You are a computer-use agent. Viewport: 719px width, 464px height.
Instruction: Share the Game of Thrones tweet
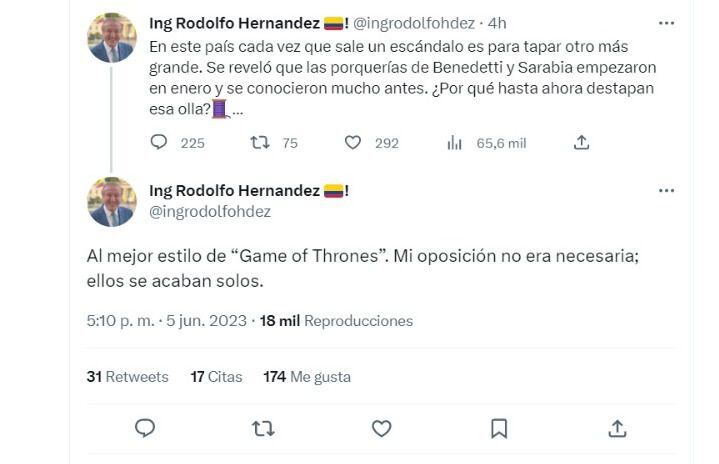click(617, 428)
